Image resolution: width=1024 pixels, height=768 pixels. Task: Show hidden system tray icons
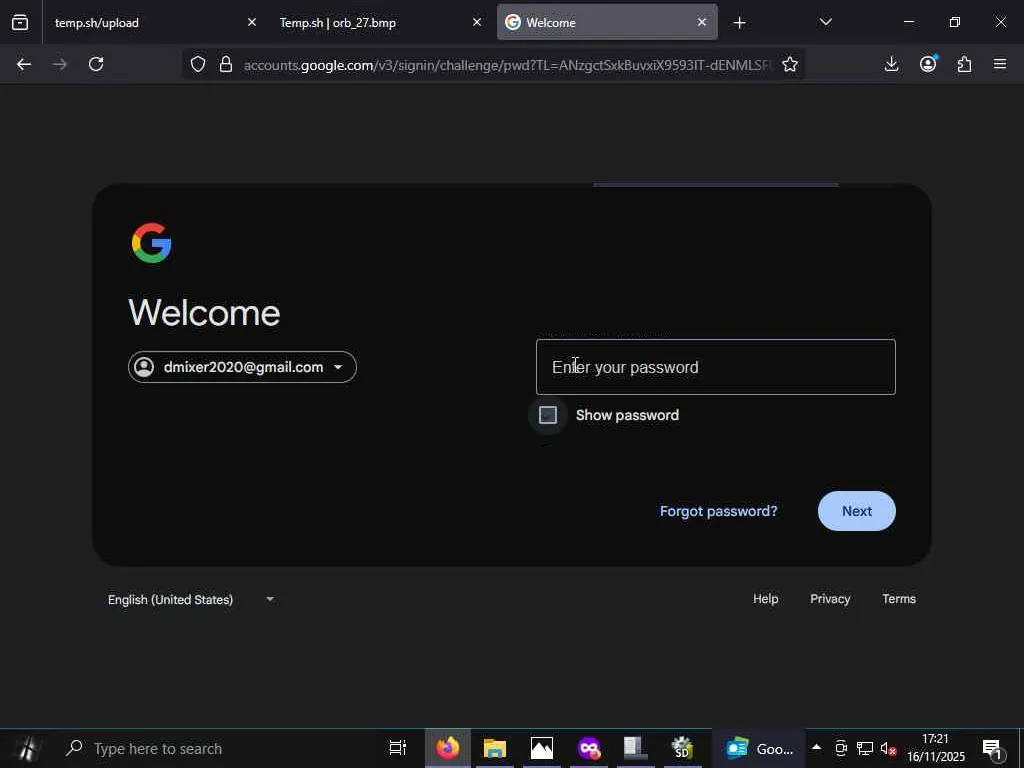816,747
